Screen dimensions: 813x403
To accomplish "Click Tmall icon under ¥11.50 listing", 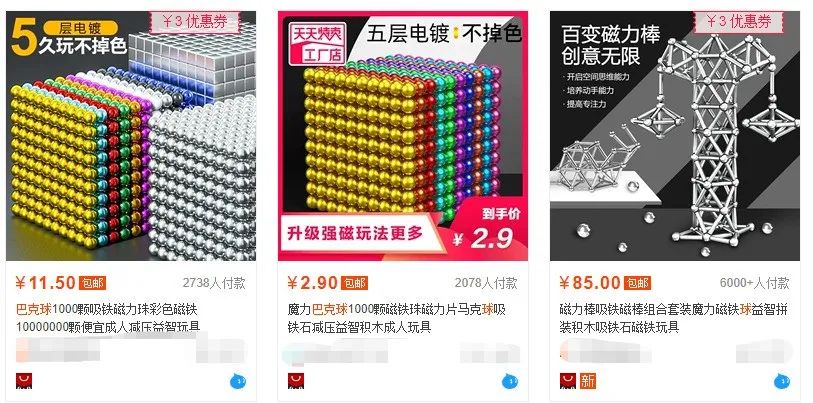I will [24, 380].
